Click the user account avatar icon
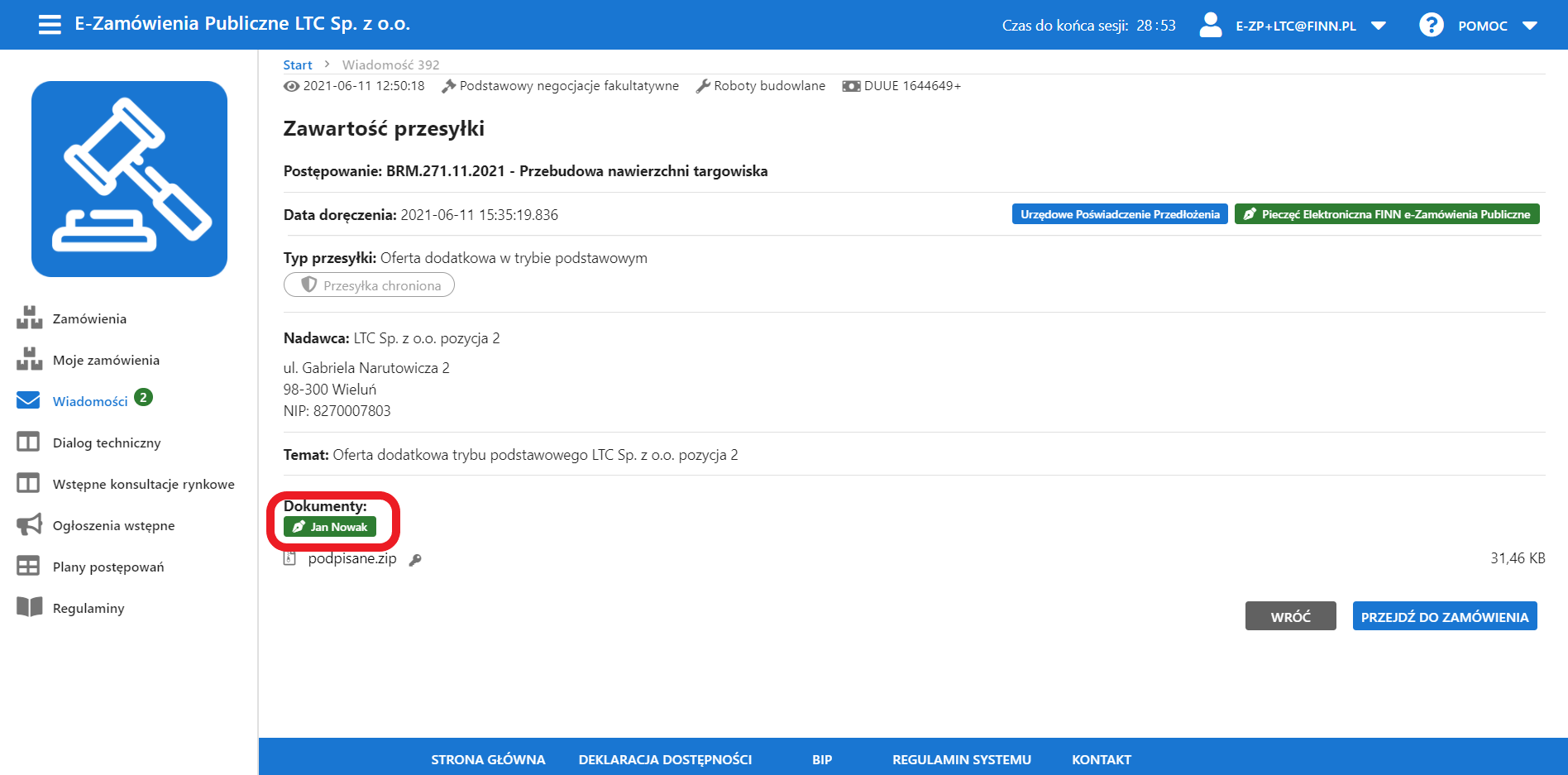Screen dimensions: 1568x775 [x=1211, y=25]
